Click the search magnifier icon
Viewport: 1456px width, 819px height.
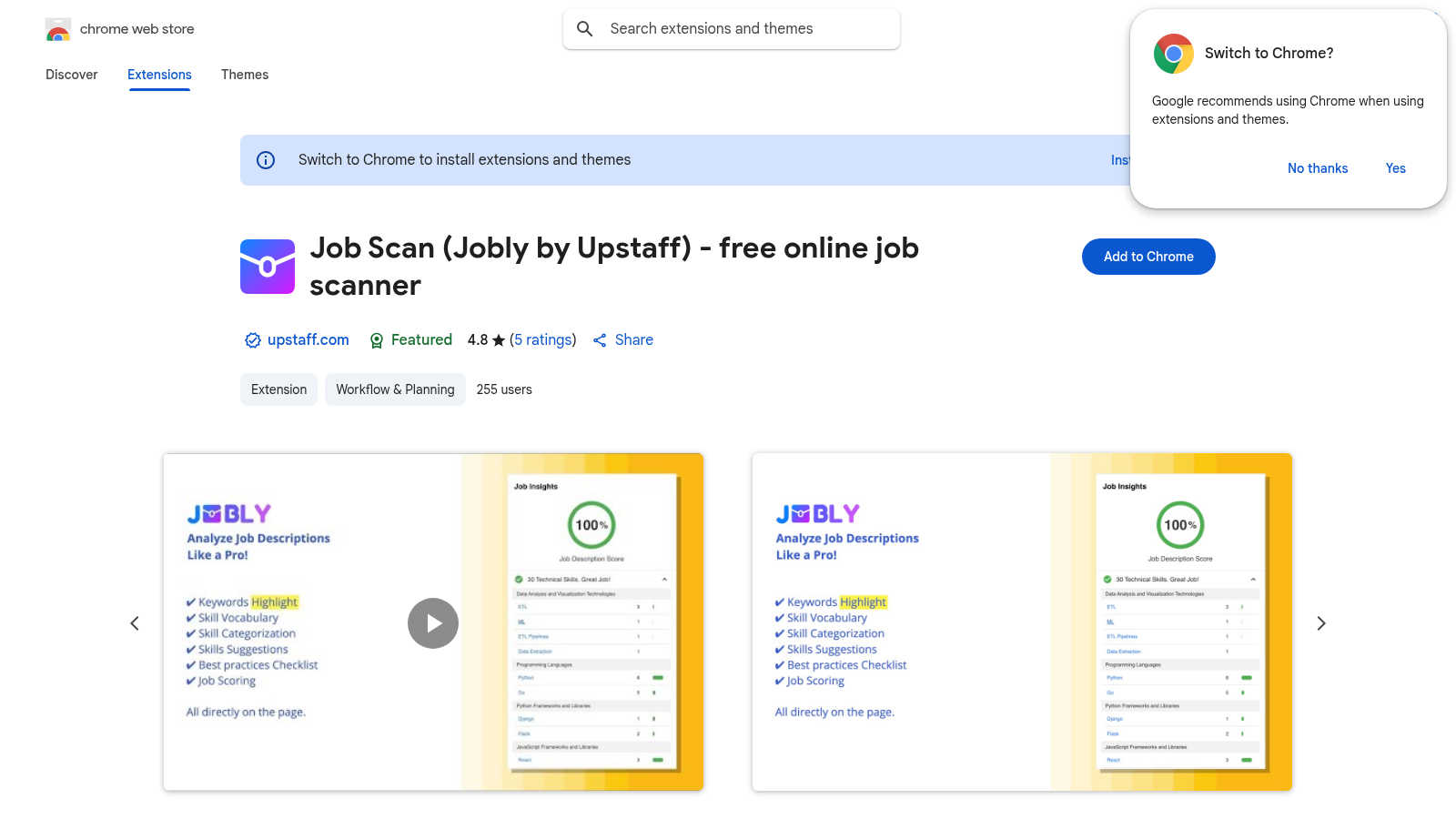coord(585,29)
